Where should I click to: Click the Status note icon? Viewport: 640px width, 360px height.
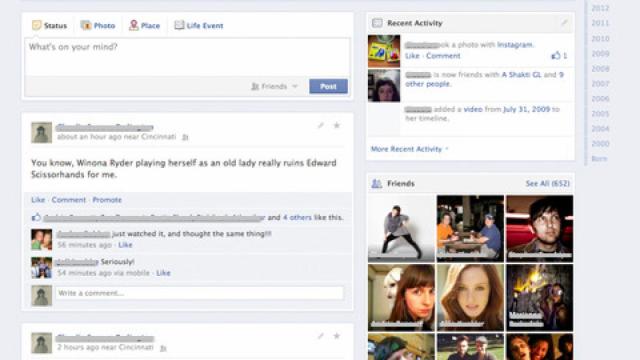coord(37,25)
